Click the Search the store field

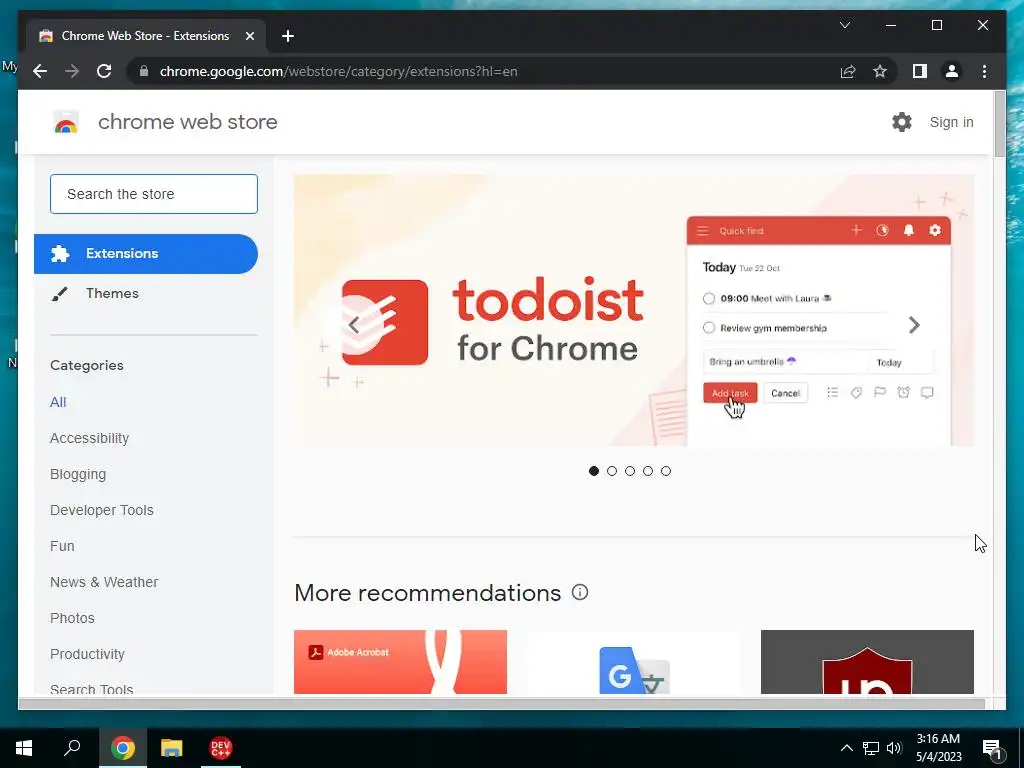153,194
